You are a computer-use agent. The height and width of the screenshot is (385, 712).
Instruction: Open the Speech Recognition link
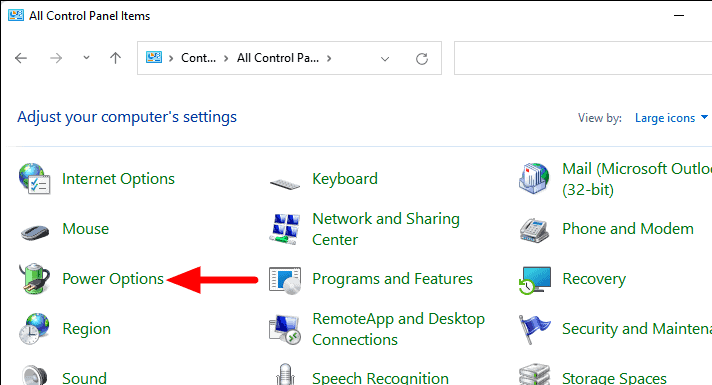click(380, 378)
